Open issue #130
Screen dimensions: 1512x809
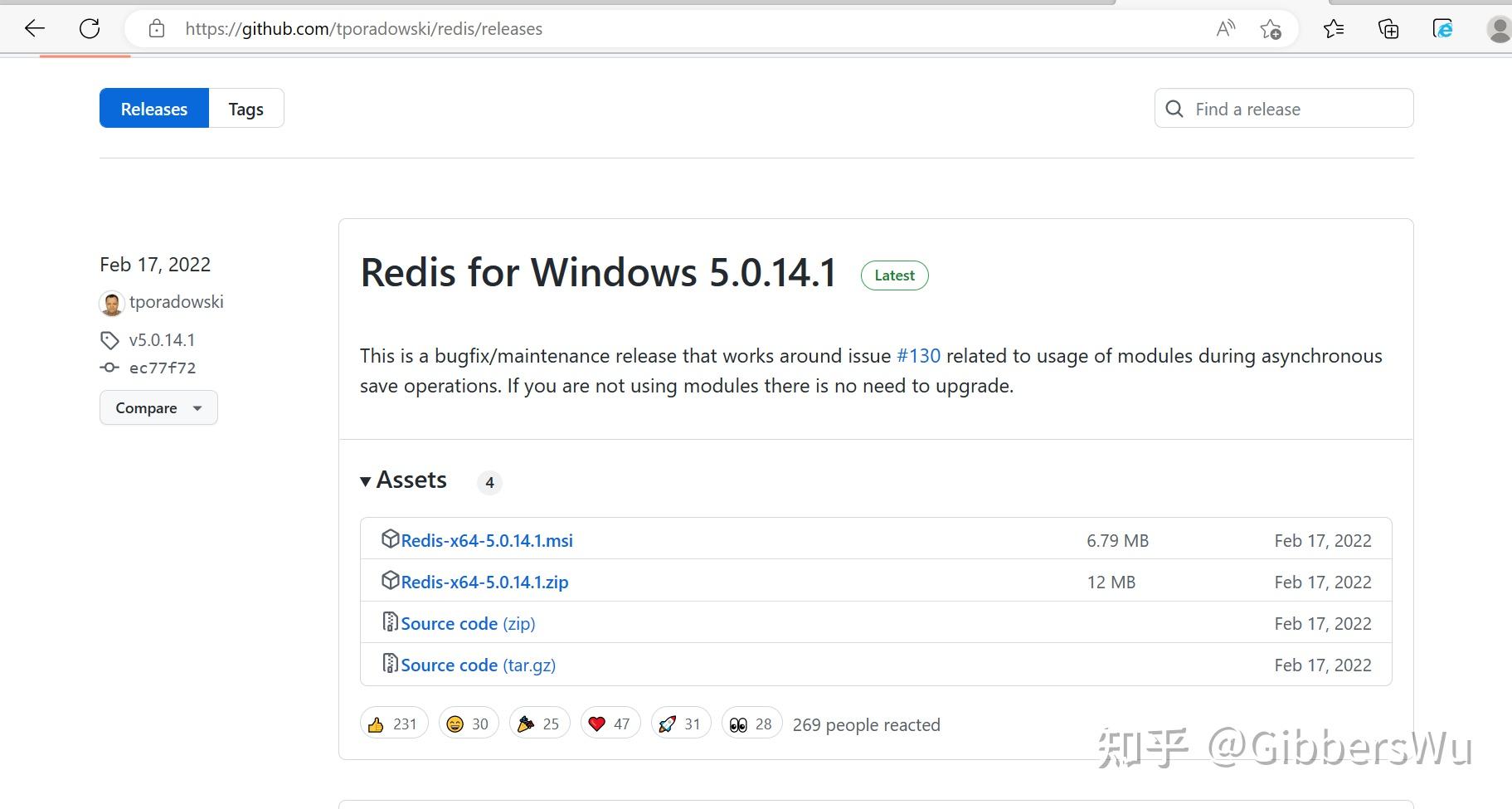(917, 355)
